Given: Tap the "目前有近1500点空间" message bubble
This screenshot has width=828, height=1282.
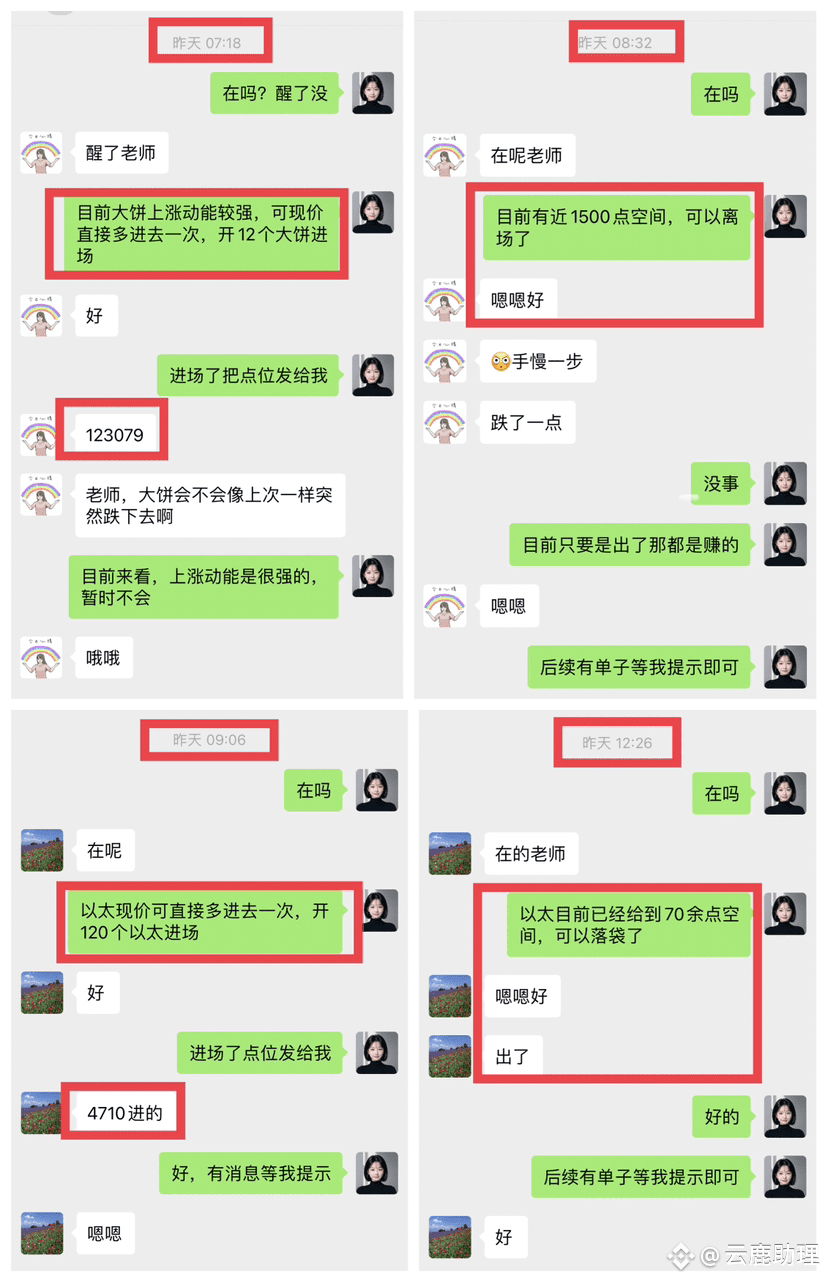Looking at the screenshot, I should point(617,228).
